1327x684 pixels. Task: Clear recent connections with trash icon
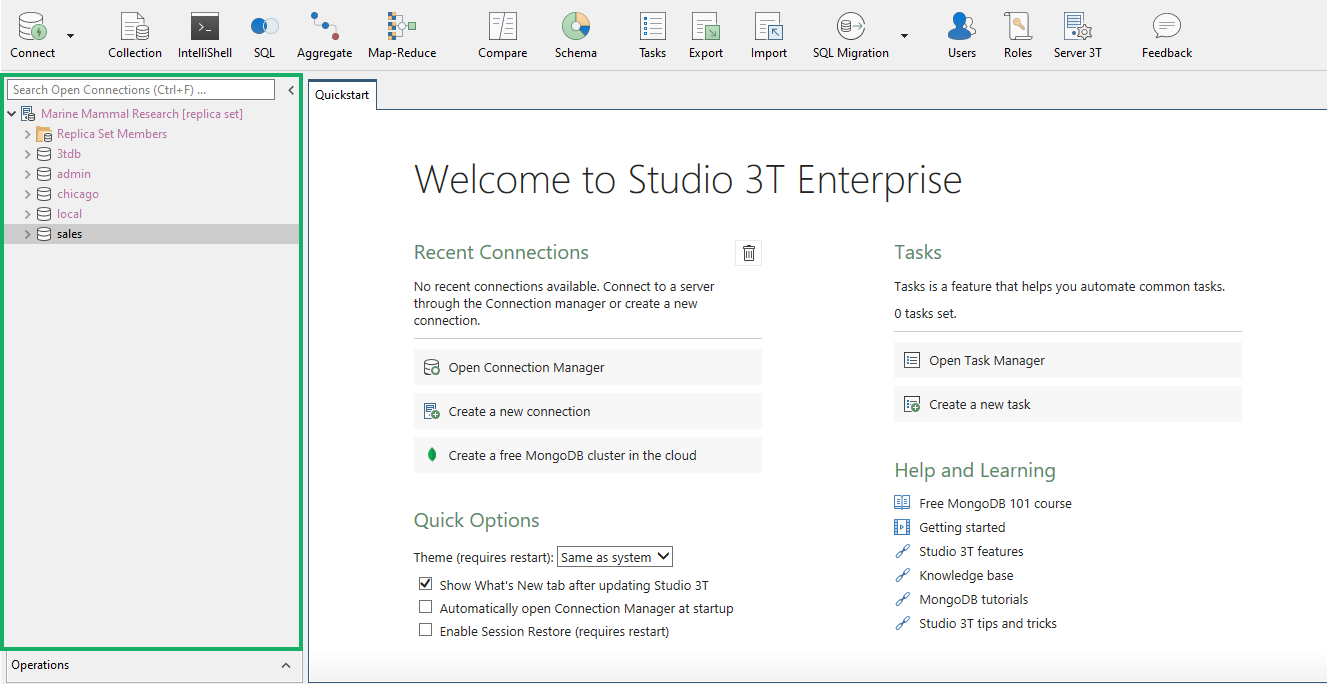(x=748, y=253)
